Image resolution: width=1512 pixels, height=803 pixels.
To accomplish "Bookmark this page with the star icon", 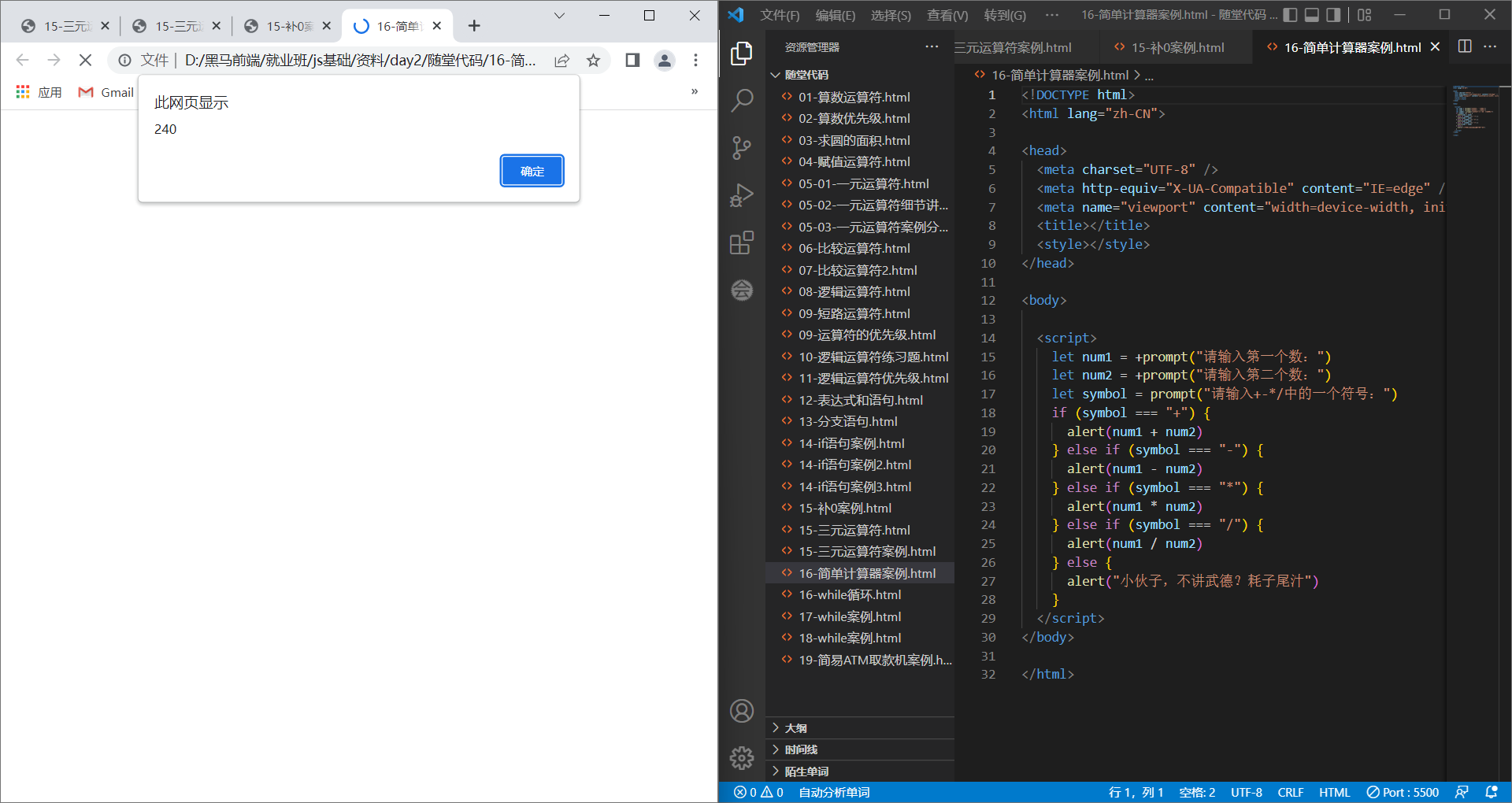I will point(593,61).
